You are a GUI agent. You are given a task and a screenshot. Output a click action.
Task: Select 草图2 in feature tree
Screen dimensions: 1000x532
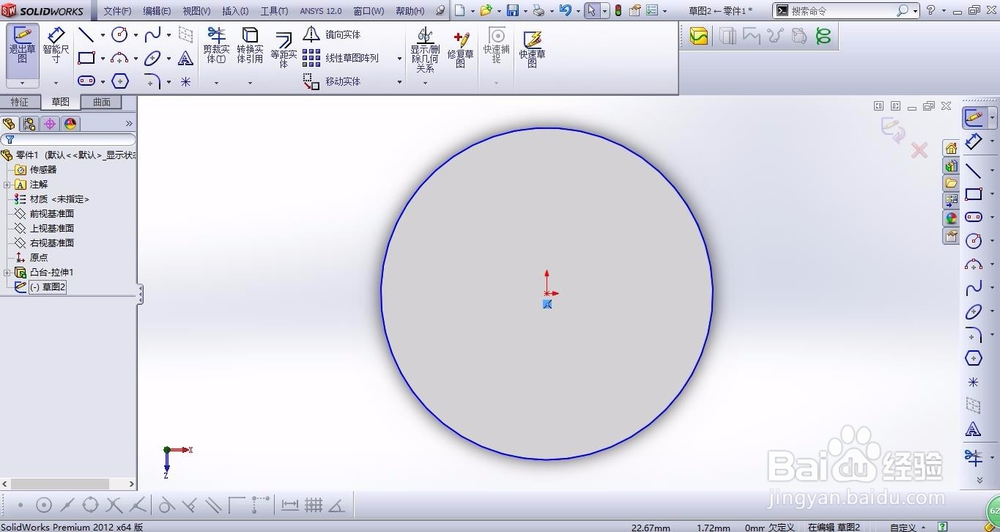click(48, 287)
